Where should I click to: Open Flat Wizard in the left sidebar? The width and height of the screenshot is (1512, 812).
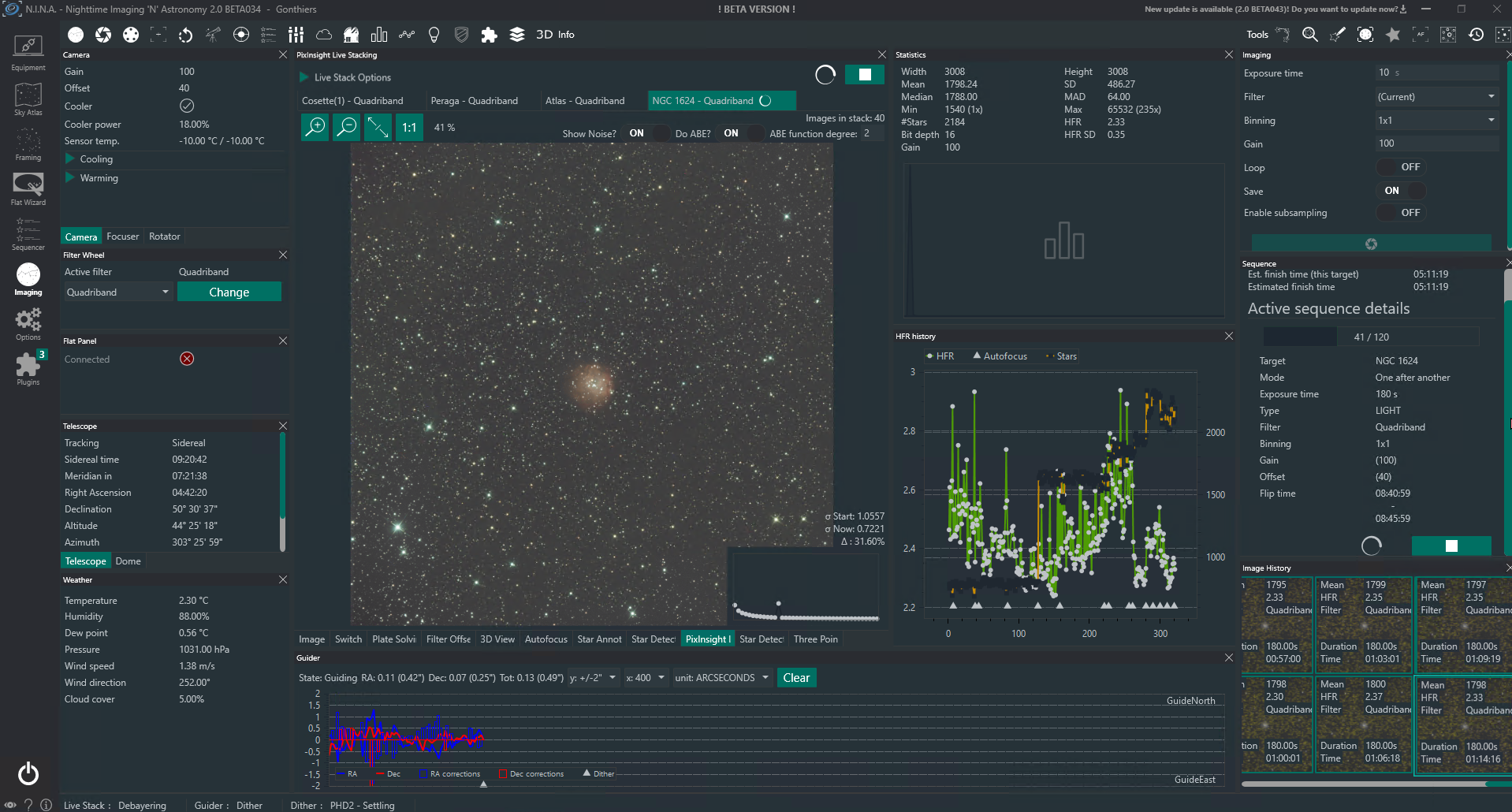point(28,188)
